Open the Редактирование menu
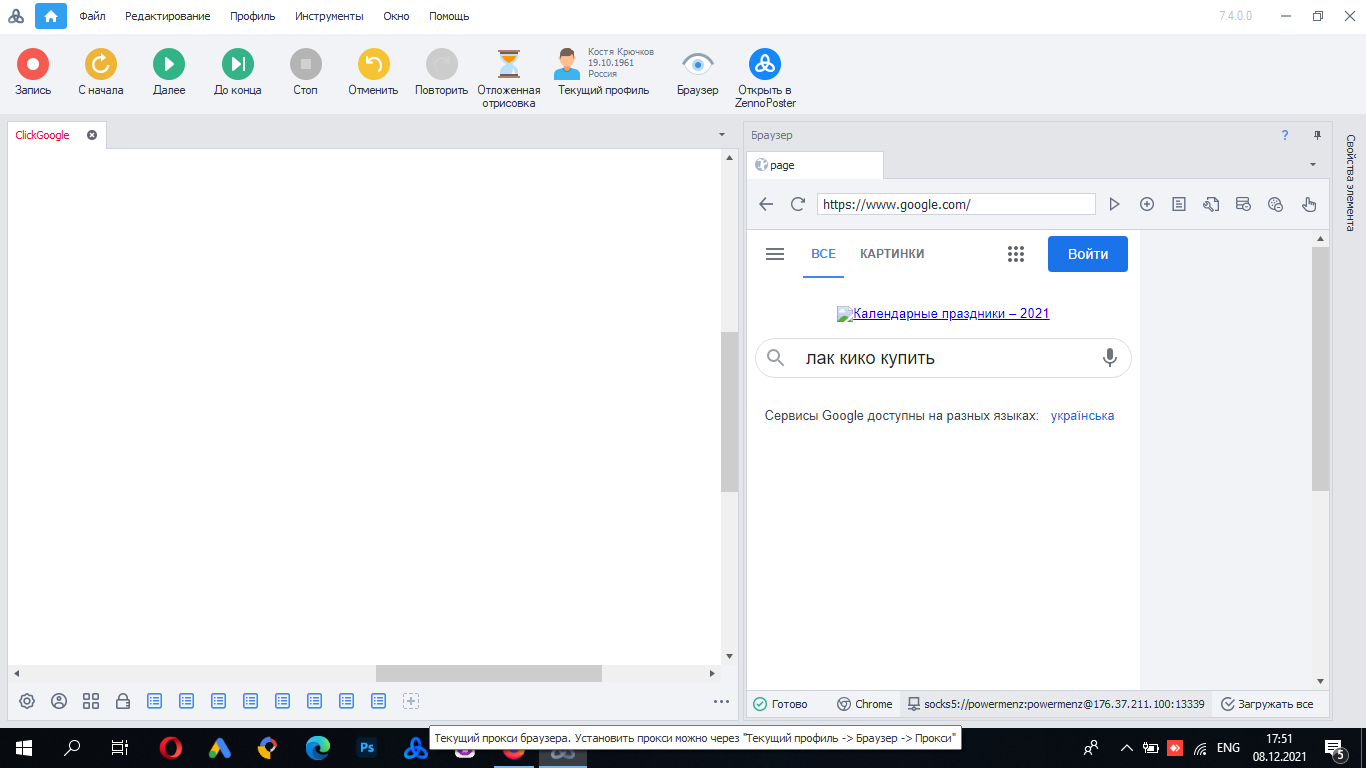 [168, 16]
